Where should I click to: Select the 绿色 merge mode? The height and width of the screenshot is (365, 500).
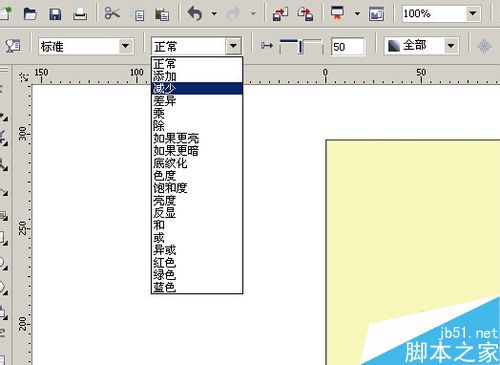tap(197, 275)
